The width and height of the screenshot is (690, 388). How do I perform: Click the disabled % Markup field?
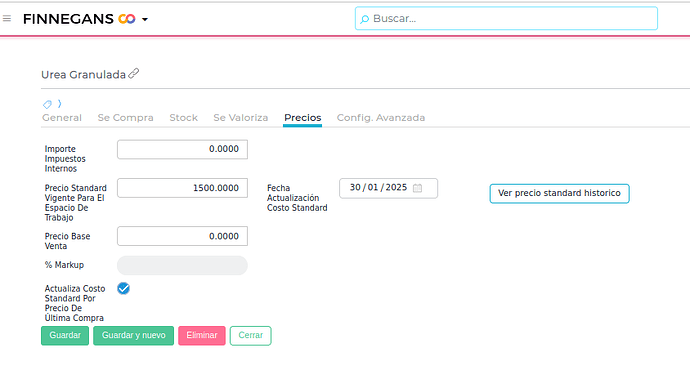click(182, 265)
